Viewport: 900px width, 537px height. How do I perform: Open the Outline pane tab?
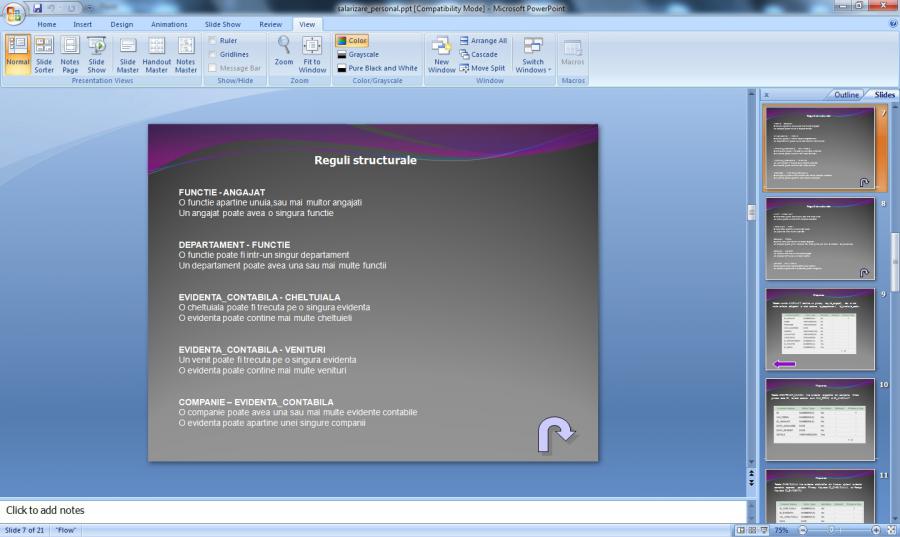[x=846, y=95]
